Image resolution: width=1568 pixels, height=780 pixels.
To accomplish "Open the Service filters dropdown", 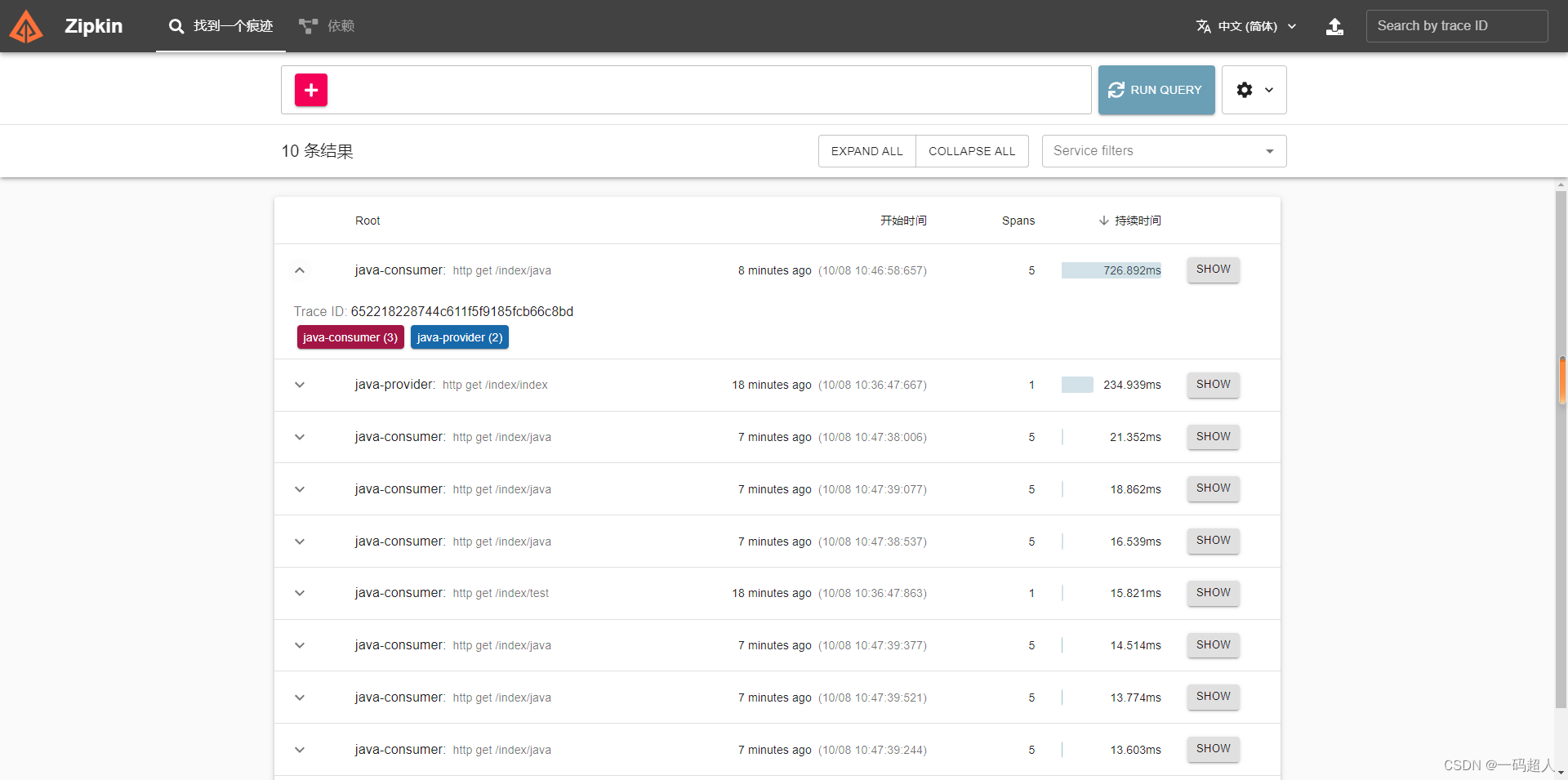I will [x=1163, y=151].
